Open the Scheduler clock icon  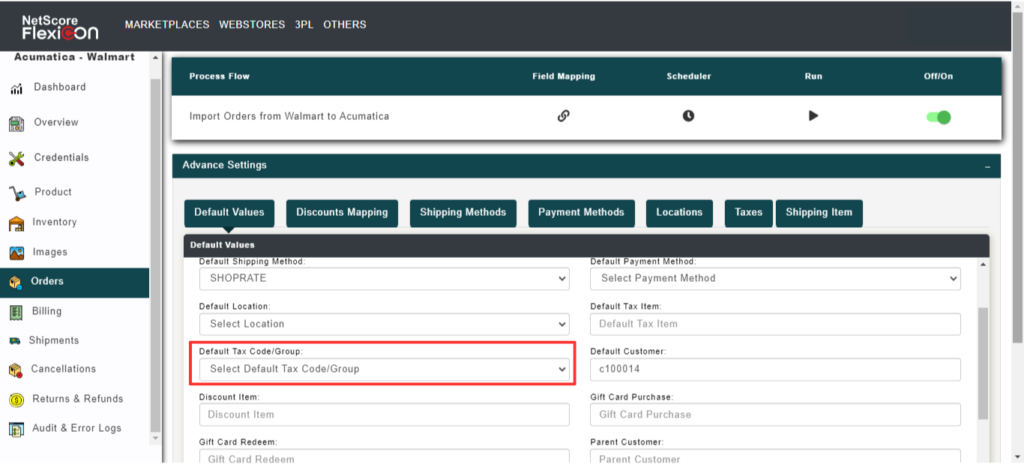click(x=688, y=116)
